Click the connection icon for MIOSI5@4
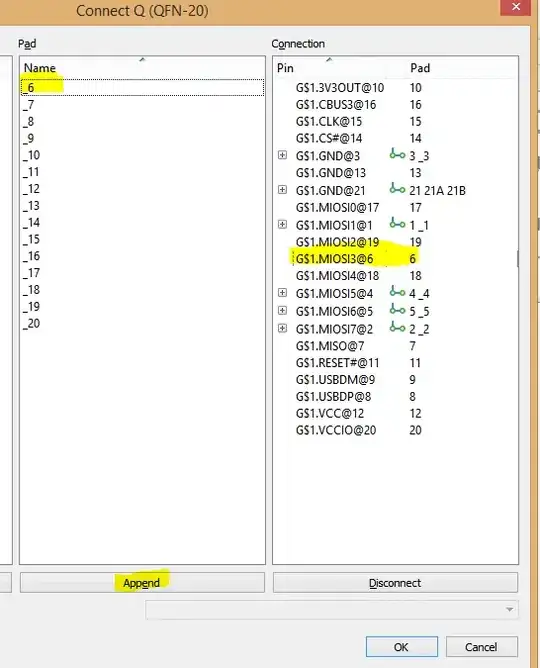The width and height of the screenshot is (540, 668). [x=397, y=292]
